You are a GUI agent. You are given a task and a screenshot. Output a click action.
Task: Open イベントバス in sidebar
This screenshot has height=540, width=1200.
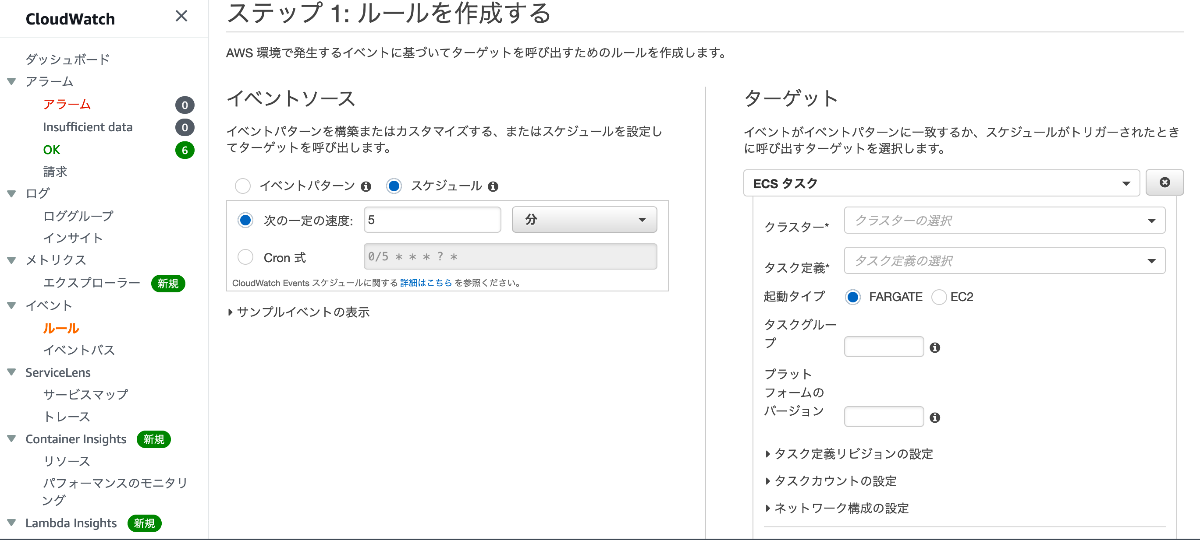point(79,350)
